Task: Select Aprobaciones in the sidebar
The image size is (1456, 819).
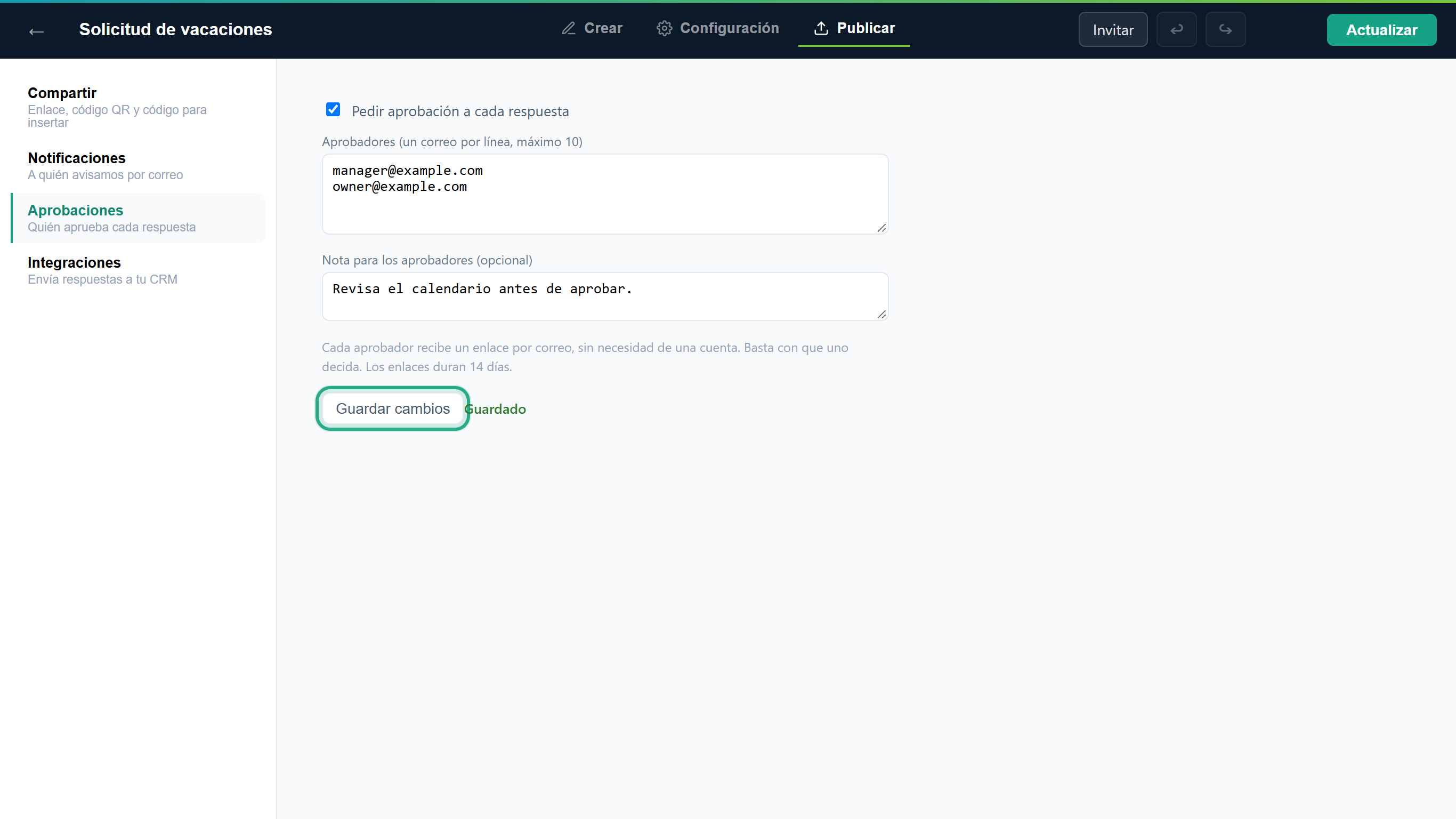Action: [138, 218]
